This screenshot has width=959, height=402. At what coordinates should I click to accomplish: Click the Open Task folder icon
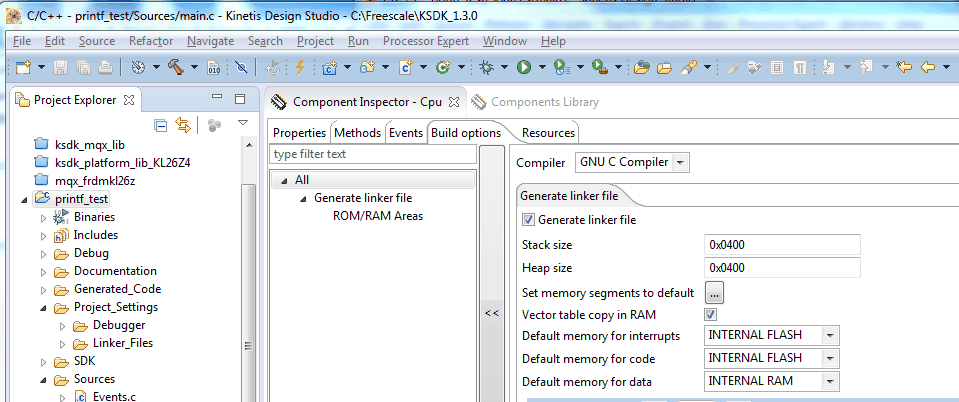(664, 67)
